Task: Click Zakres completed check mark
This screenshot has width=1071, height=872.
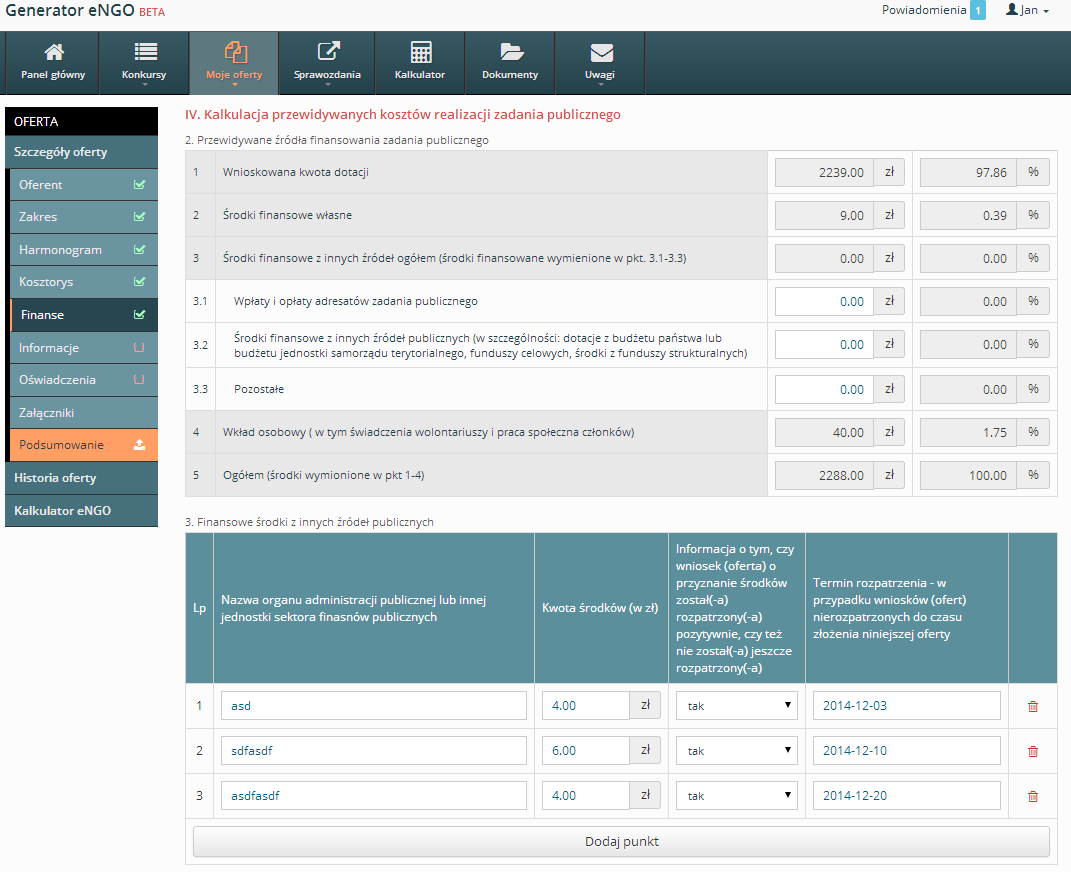Action: pos(139,216)
